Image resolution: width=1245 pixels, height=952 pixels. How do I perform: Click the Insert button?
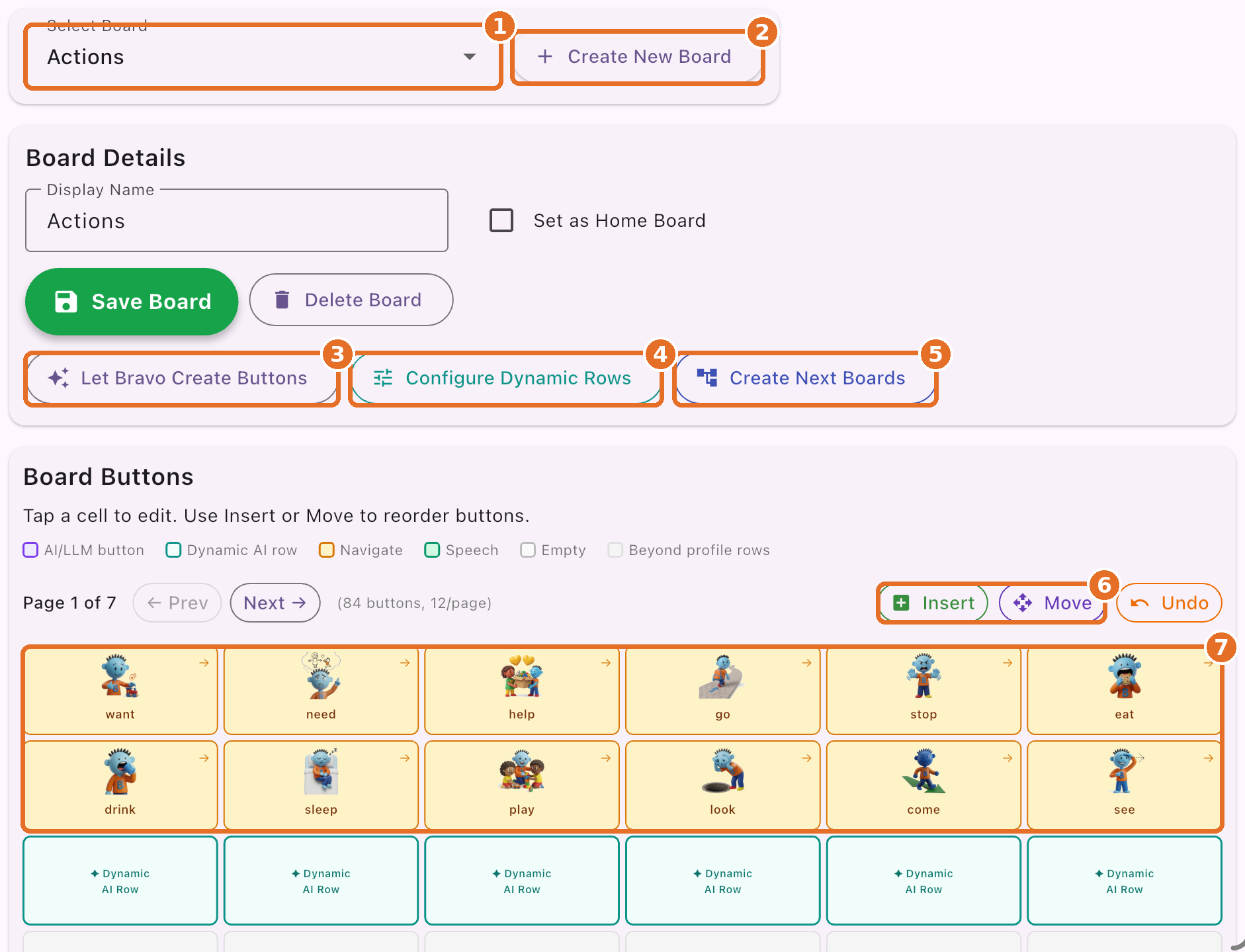coord(933,603)
